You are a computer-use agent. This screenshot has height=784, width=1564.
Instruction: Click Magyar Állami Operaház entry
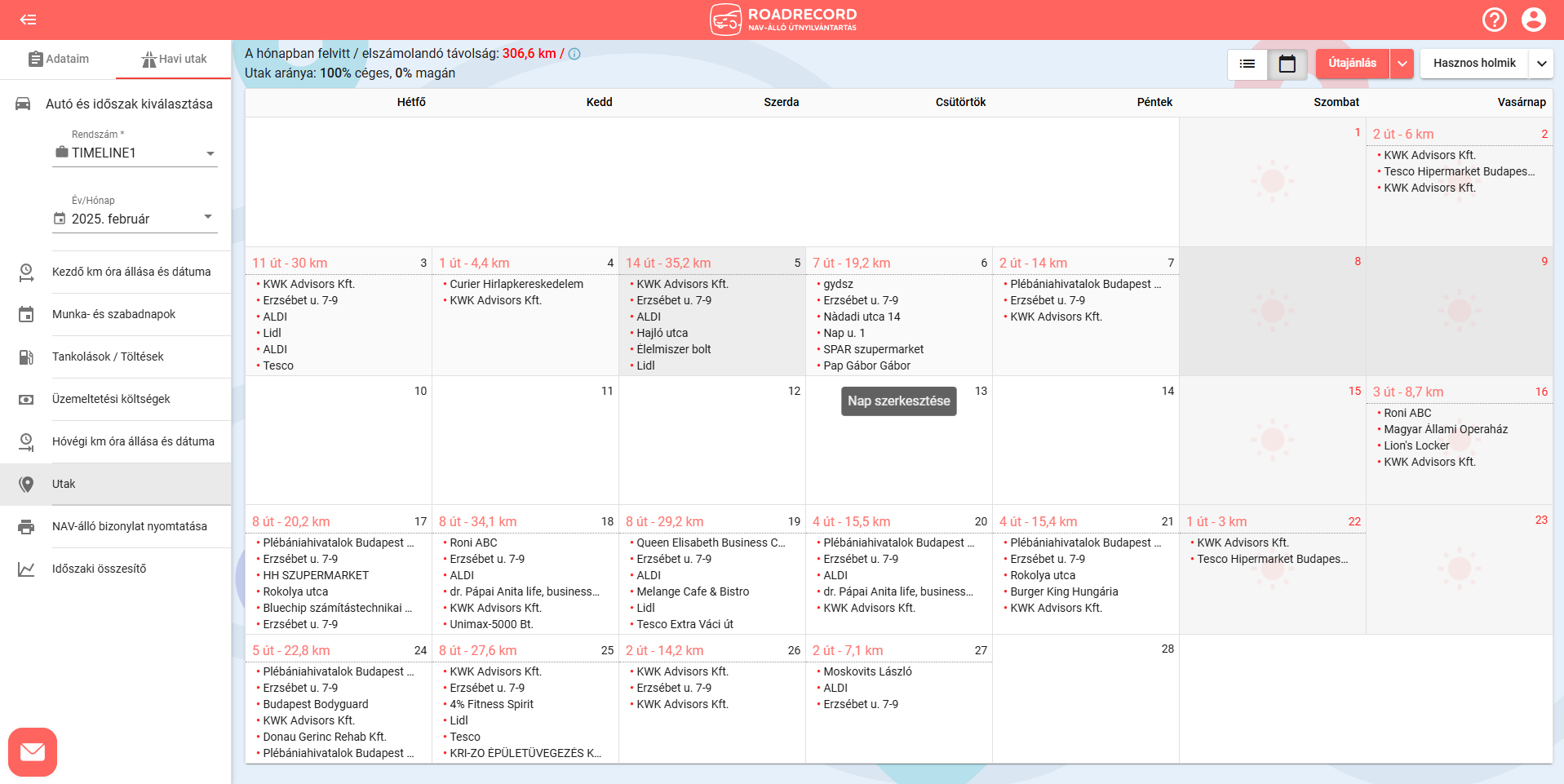(1445, 429)
